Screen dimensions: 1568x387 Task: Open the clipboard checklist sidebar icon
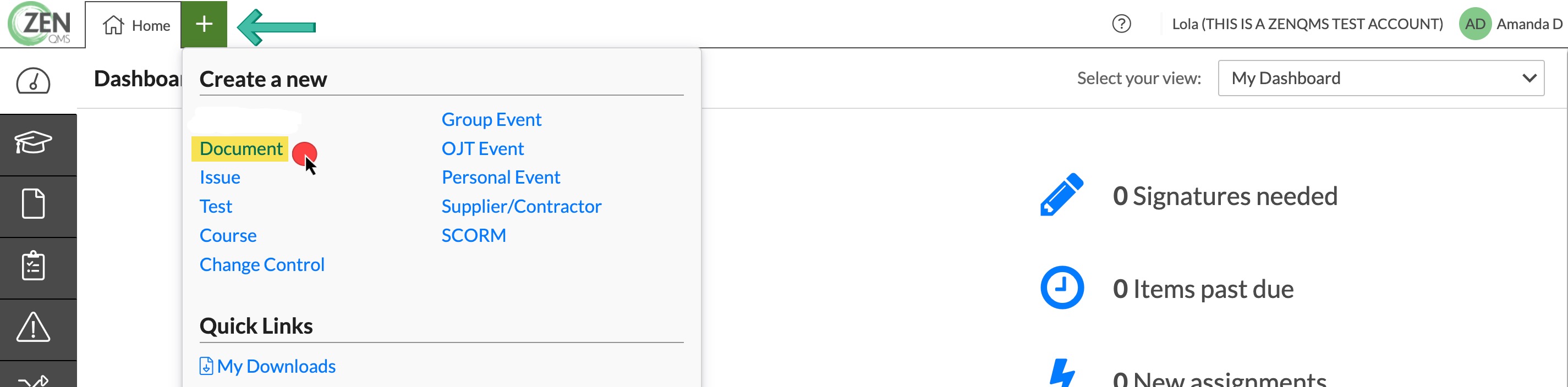pyautogui.click(x=33, y=266)
